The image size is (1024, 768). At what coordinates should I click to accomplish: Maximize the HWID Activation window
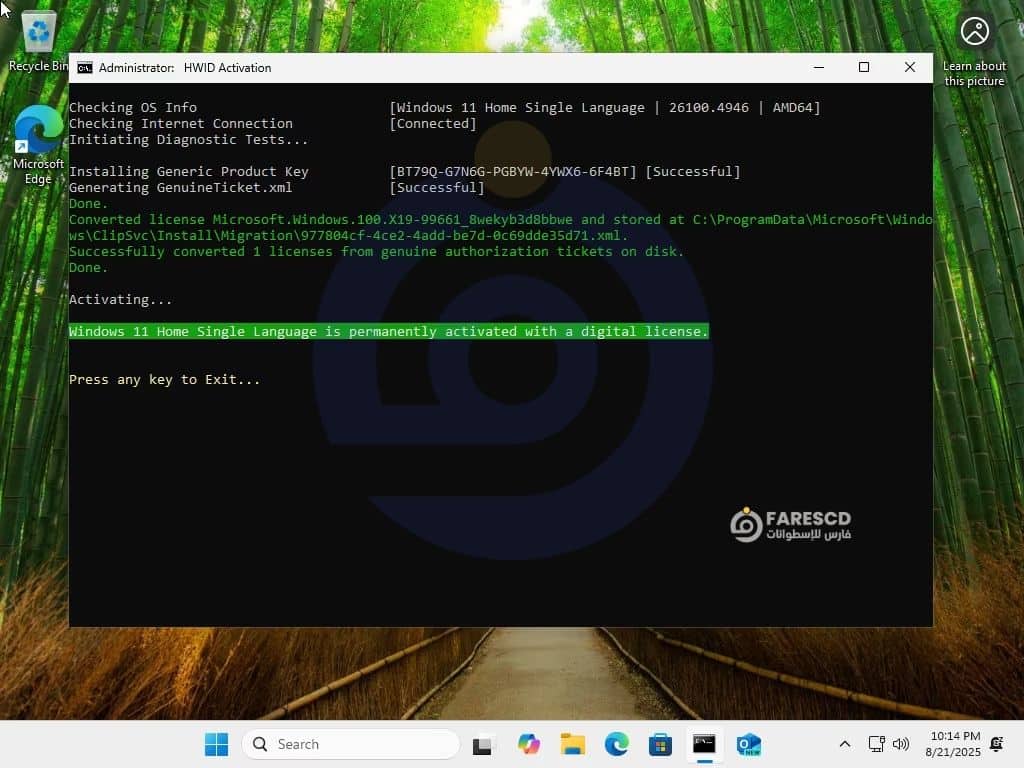coord(864,67)
